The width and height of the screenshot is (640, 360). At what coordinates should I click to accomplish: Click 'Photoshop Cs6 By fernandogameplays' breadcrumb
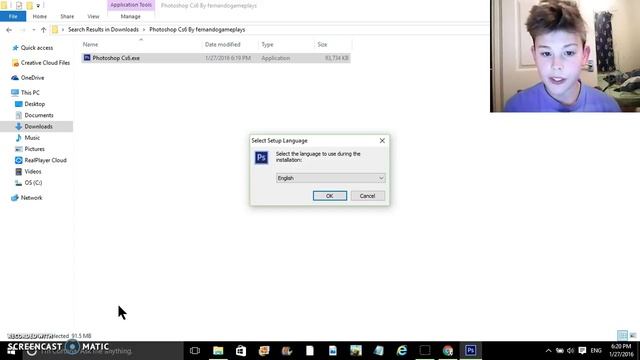[x=197, y=30]
